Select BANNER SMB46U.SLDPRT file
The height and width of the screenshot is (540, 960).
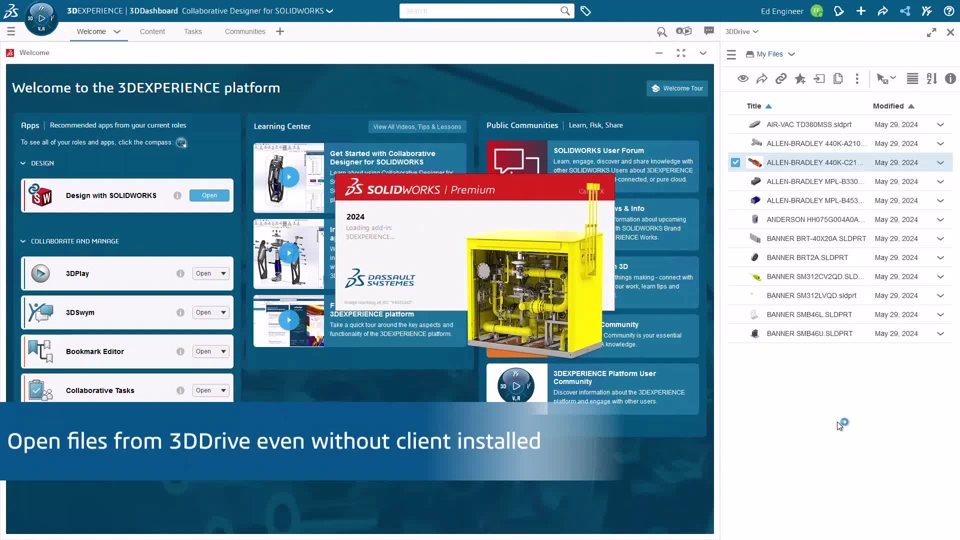tap(839, 333)
